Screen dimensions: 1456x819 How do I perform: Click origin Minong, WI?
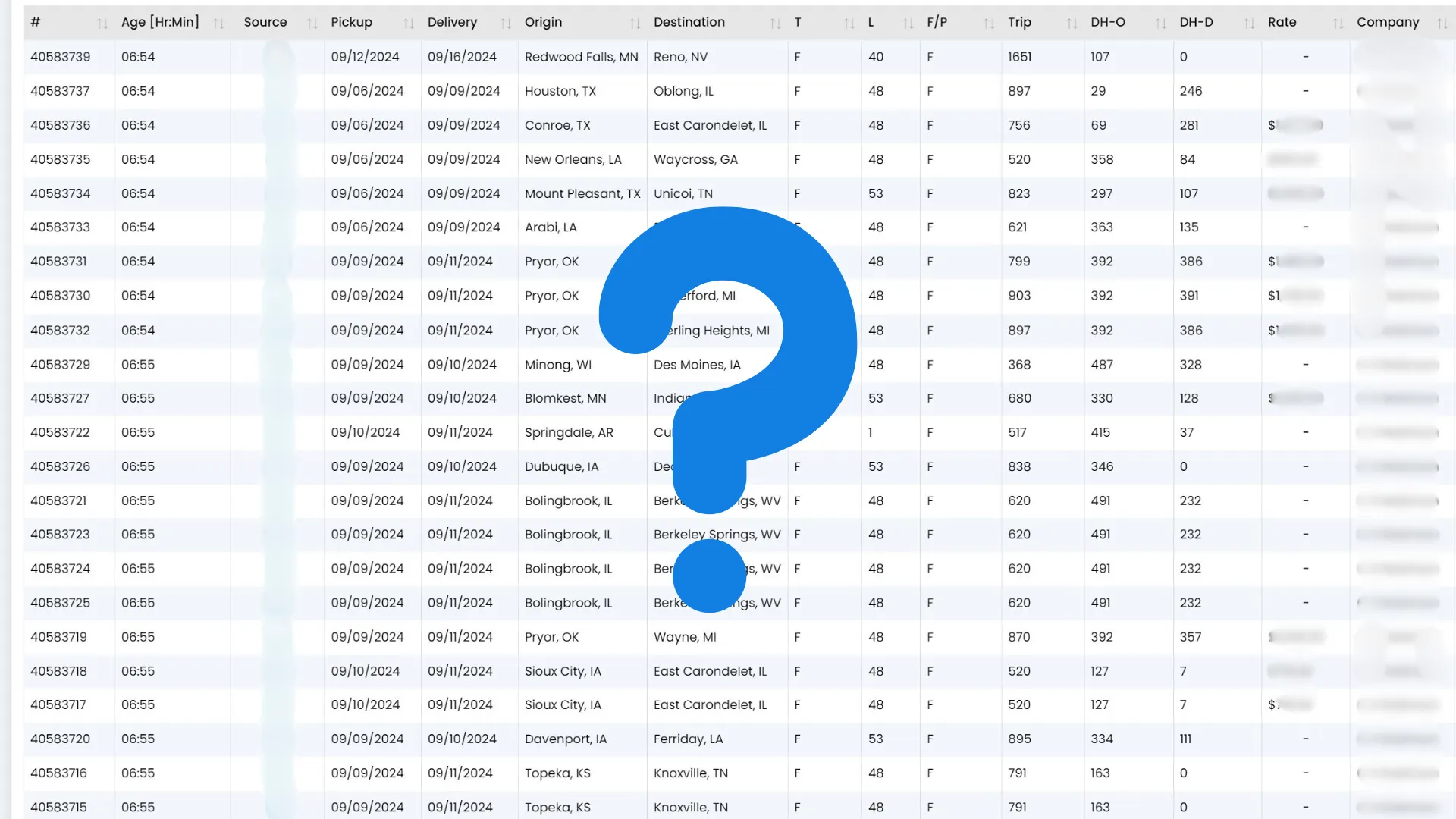click(557, 364)
